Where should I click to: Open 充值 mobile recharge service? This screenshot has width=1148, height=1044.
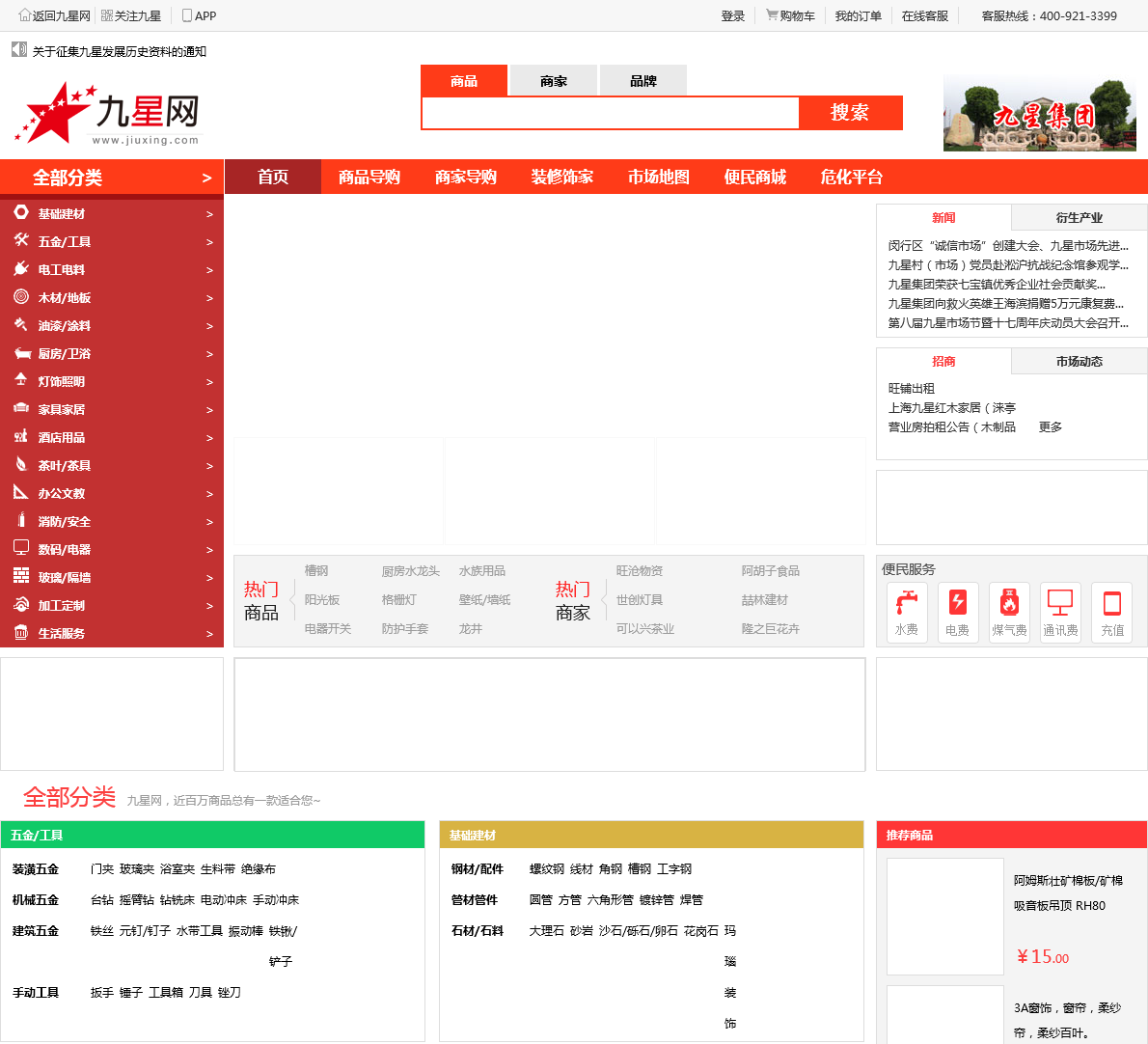click(1111, 612)
